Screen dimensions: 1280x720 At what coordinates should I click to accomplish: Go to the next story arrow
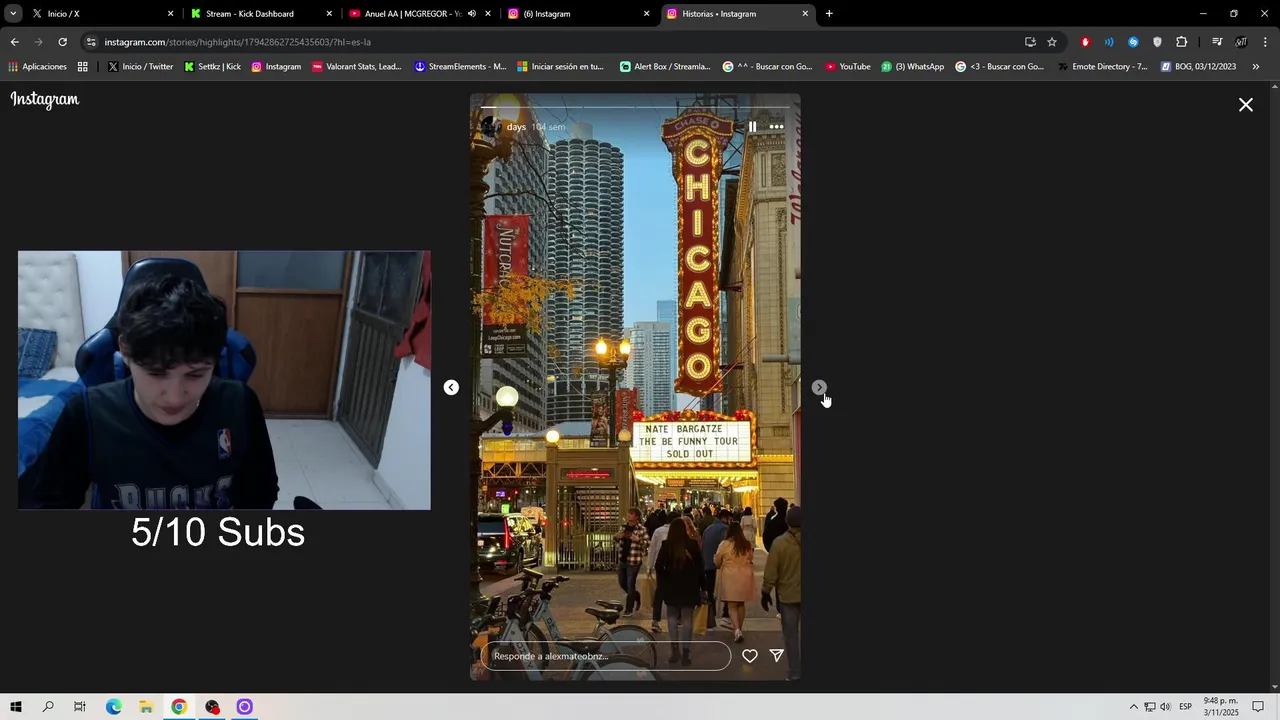pos(819,387)
